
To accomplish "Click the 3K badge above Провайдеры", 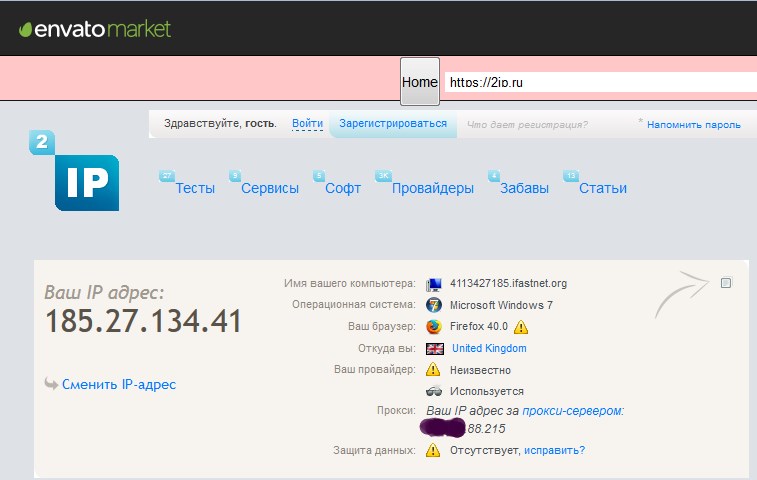I will pyautogui.click(x=383, y=176).
